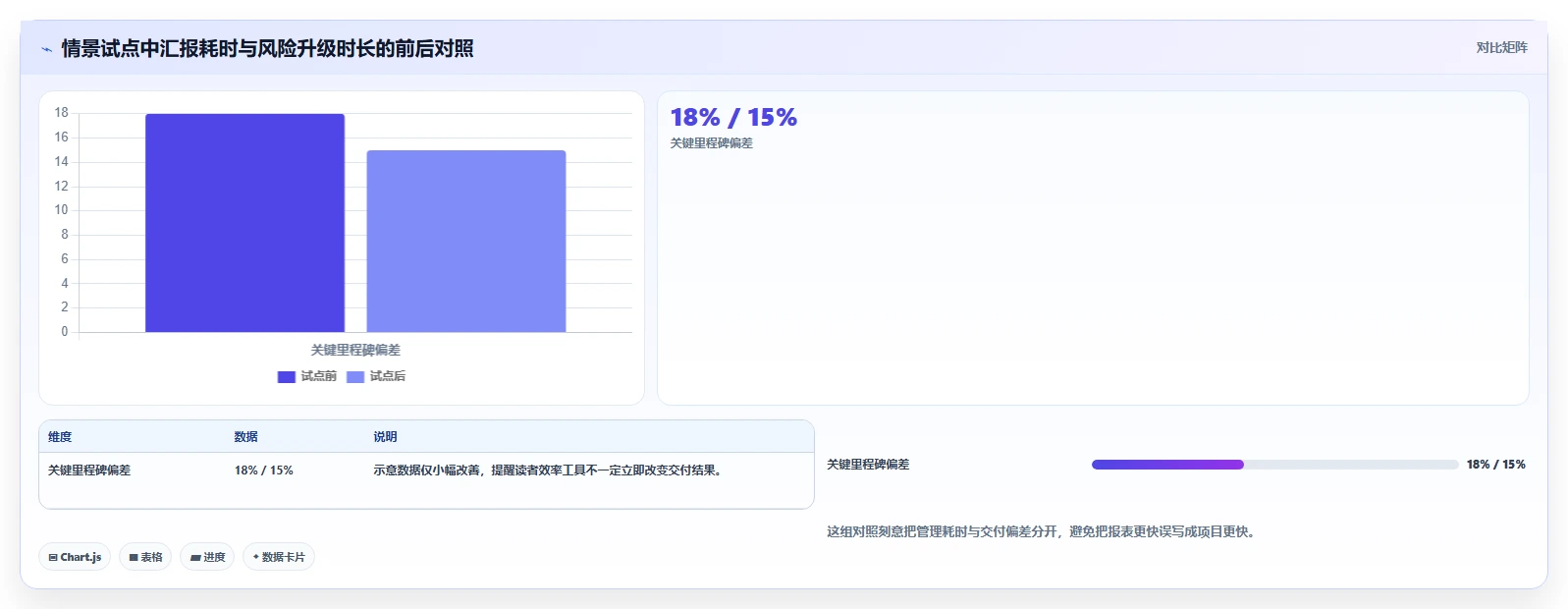Click the 关键里程碑偏差 table cell
1568x609 pixels.
click(x=89, y=471)
